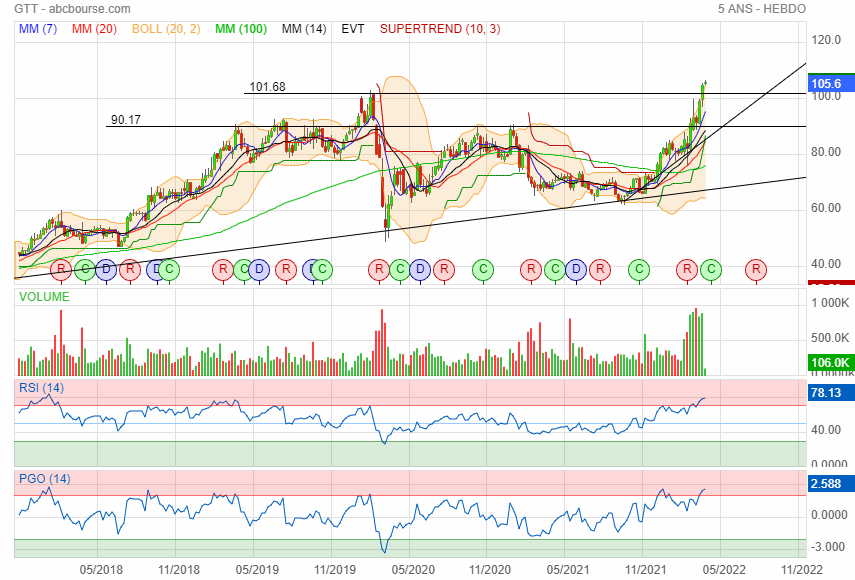Click the lone C event marker above 11/2021

tap(639, 269)
